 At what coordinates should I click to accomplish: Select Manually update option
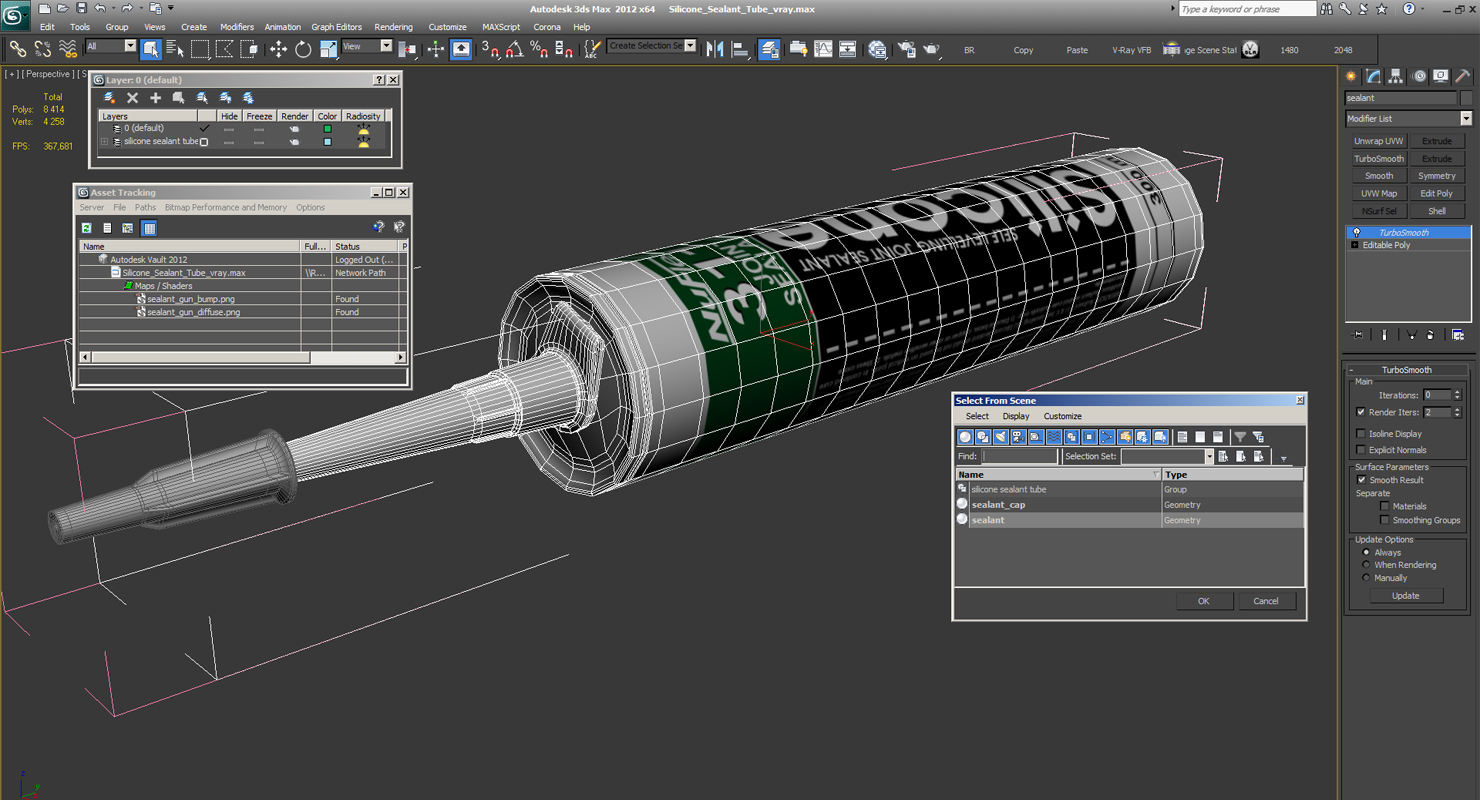[x=1366, y=578]
